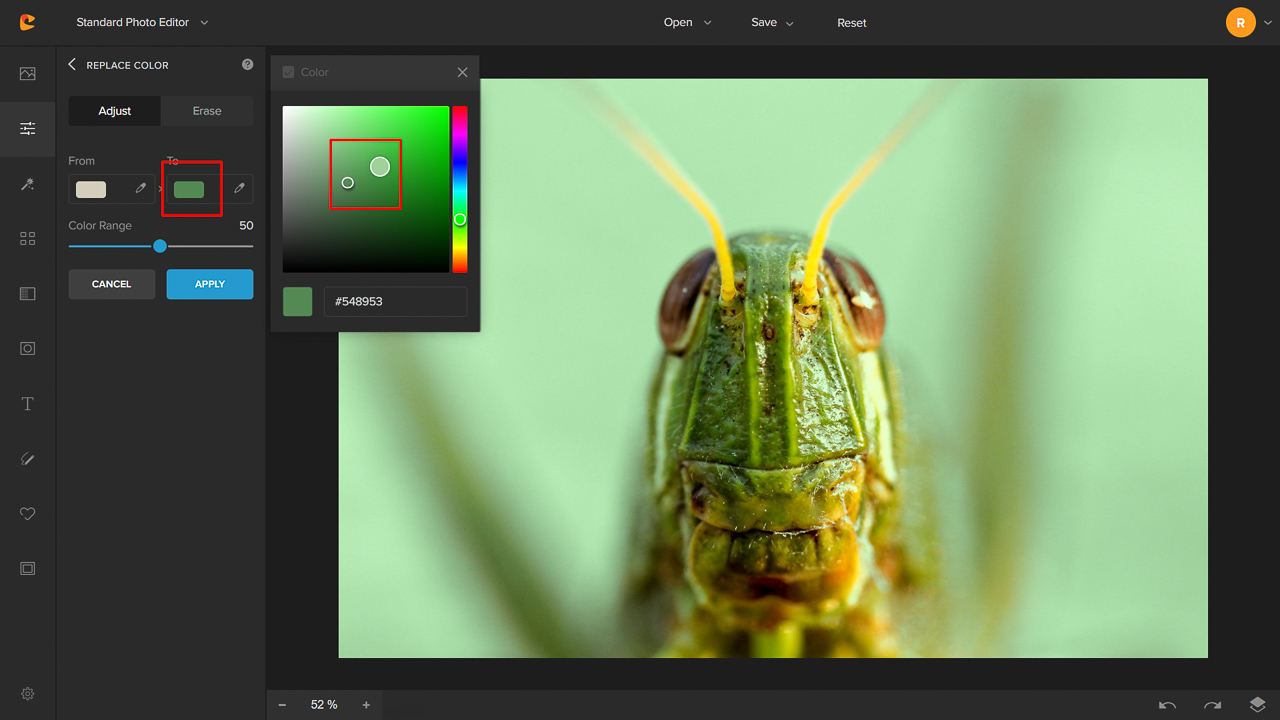Select the Masks panel icon
Screen dimensions: 1280x720
pos(27,348)
